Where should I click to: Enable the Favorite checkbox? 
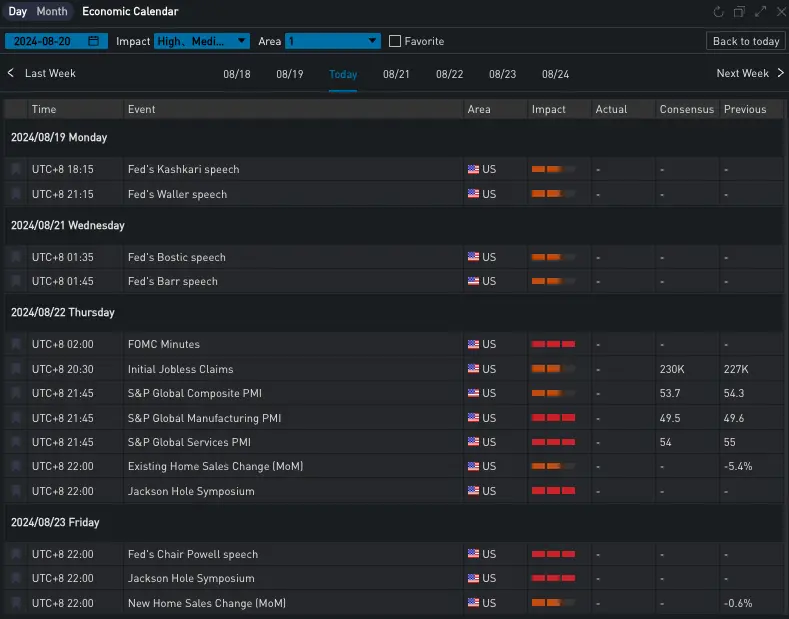click(395, 41)
